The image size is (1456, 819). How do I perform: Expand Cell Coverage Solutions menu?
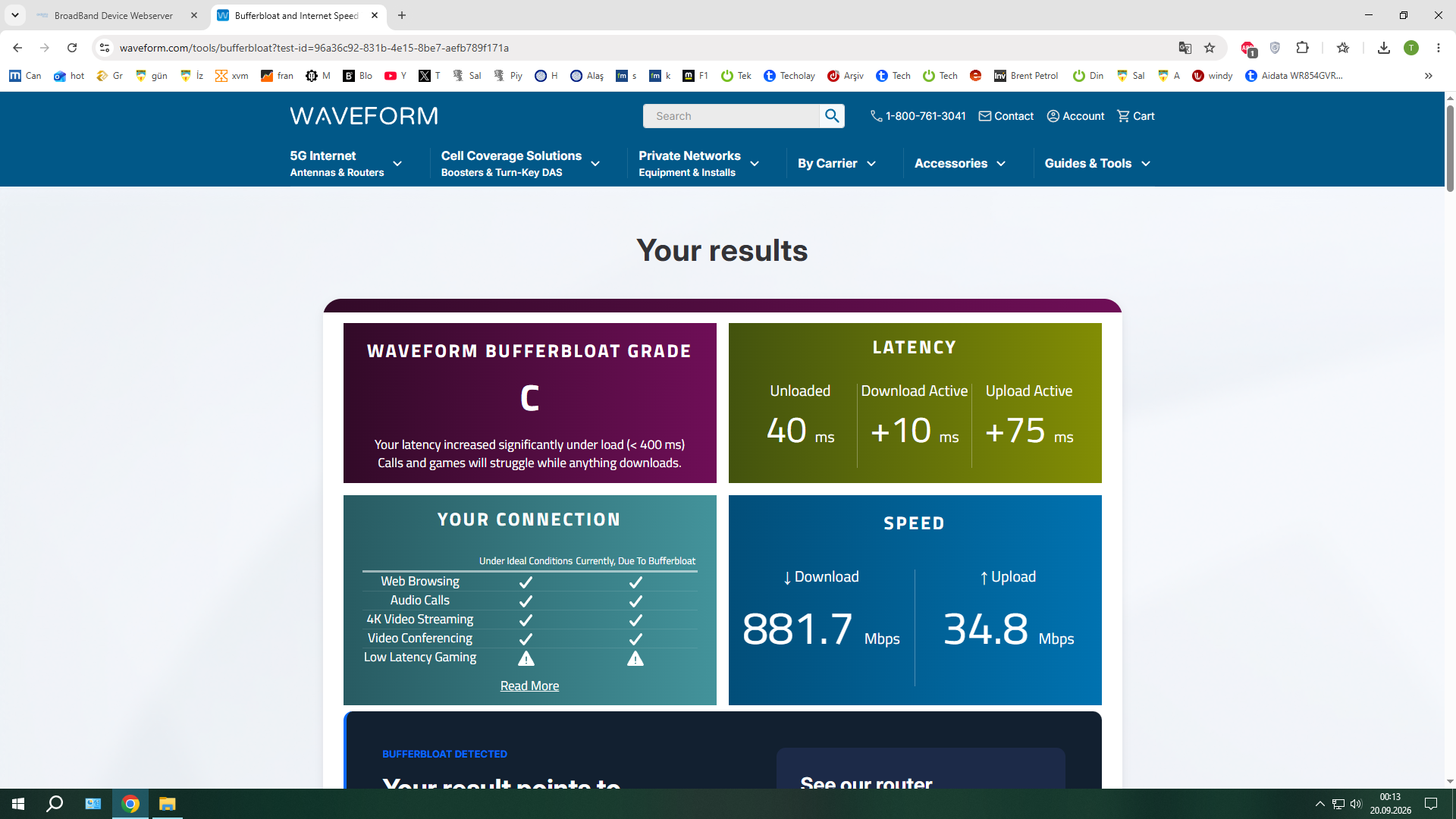[521, 164]
